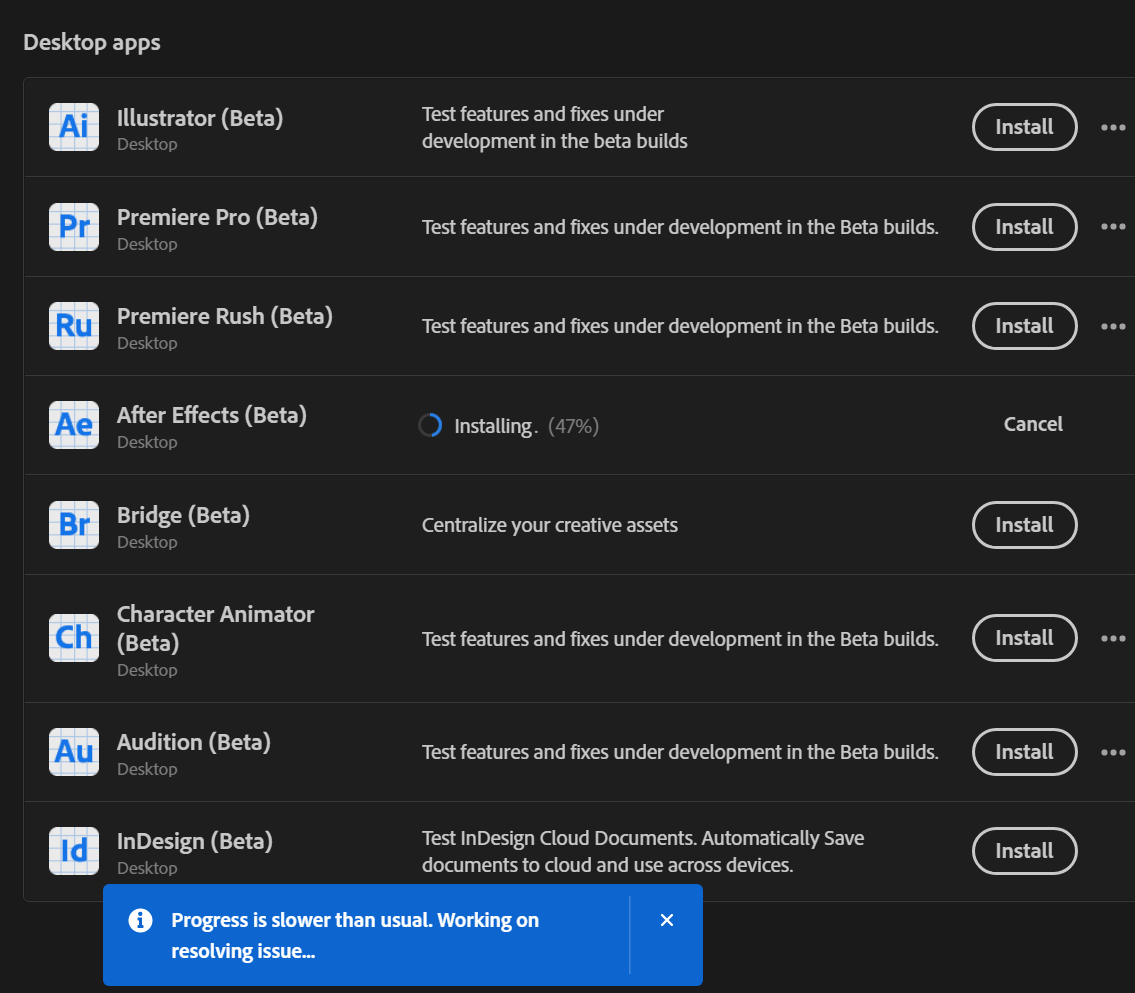The height and width of the screenshot is (993, 1135).
Task: Click the Illustrator (Beta) app icon
Action: tap(73, 127)
